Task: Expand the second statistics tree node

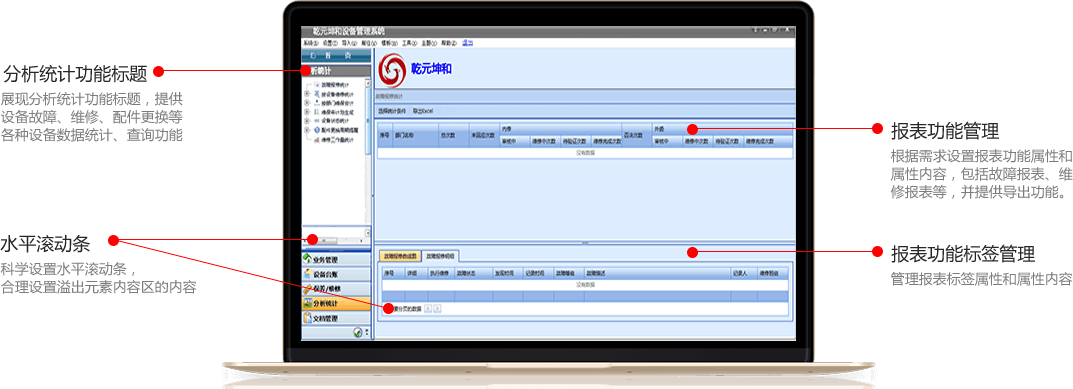Action: 307,94
